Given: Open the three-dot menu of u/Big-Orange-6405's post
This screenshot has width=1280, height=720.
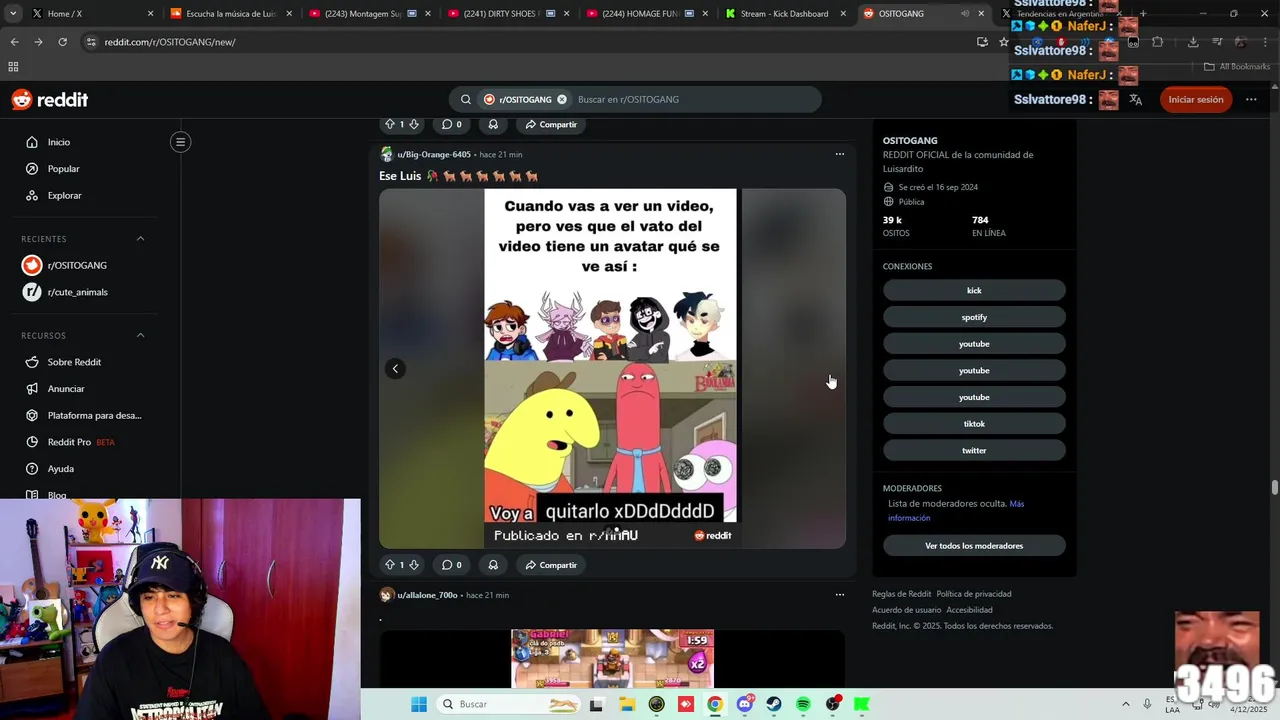Looking at the screenshot, I should point(840,154).
